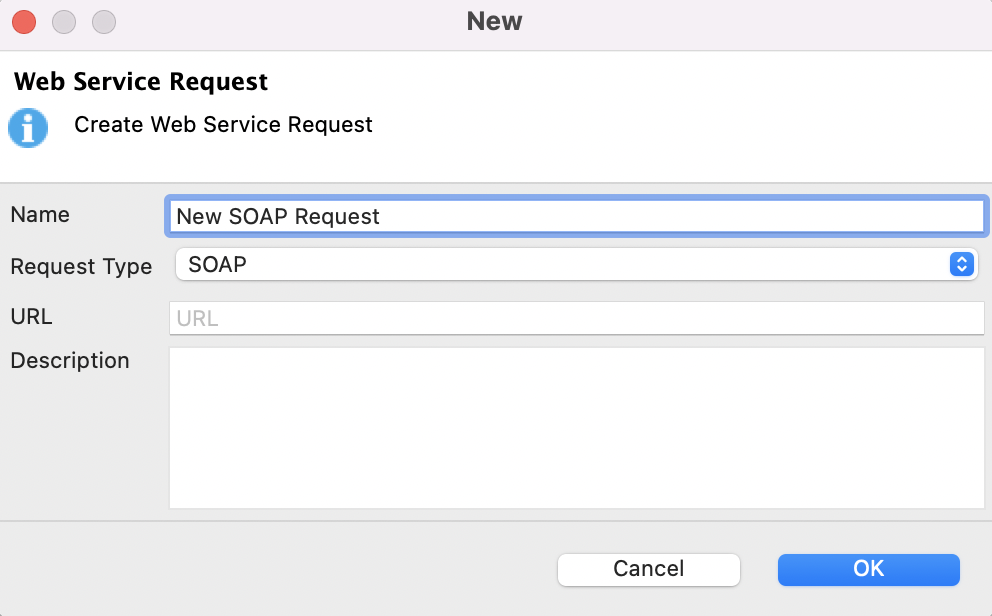The image size is (992, 616).
Task: Click the gray minimize window button
Action: click(x=63, y=21)
